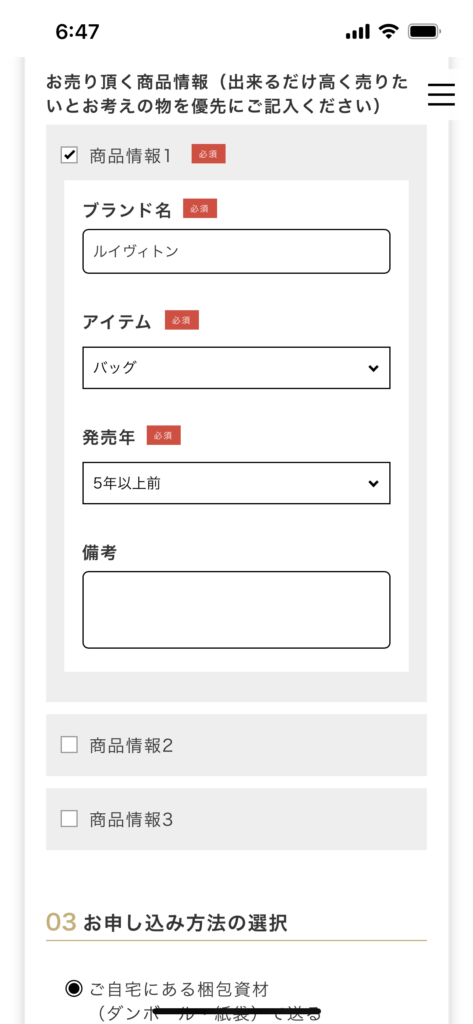Uncheck the 商品情報1 checkbox
The image size is (473, 1024).
tap(69, 155)
